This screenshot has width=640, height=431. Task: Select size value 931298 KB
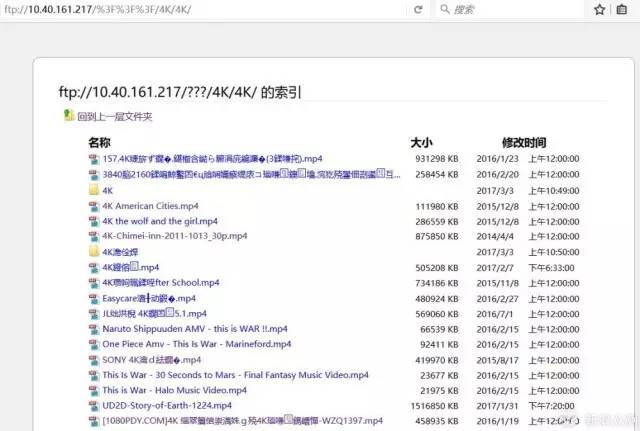coord(437,159)
